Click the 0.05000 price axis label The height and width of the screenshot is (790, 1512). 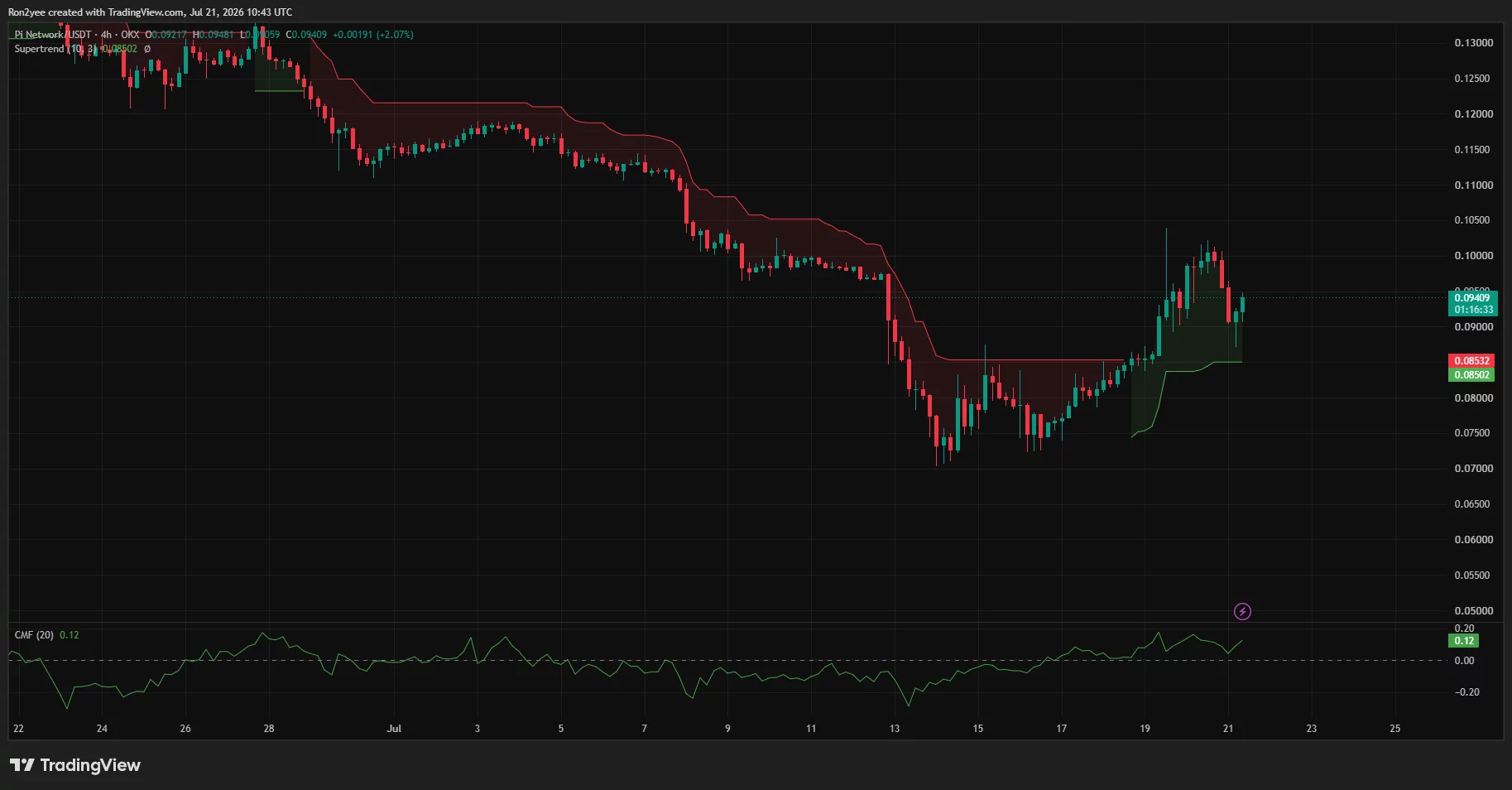[x=1473, y=611]
